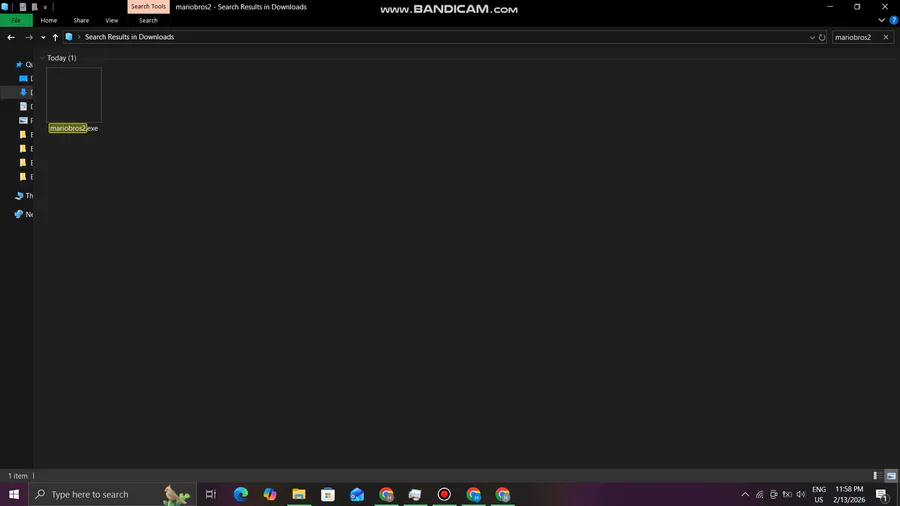Refresh the search results

822,37
